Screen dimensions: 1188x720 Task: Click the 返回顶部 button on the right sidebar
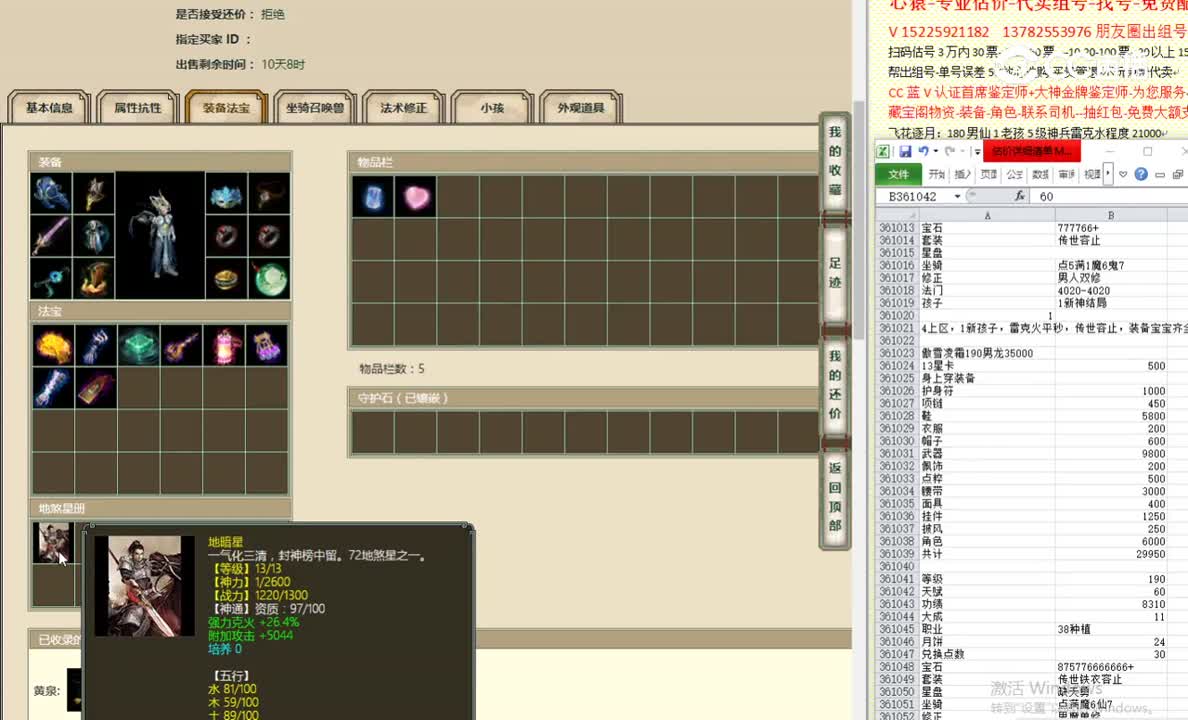pos(835,494)
